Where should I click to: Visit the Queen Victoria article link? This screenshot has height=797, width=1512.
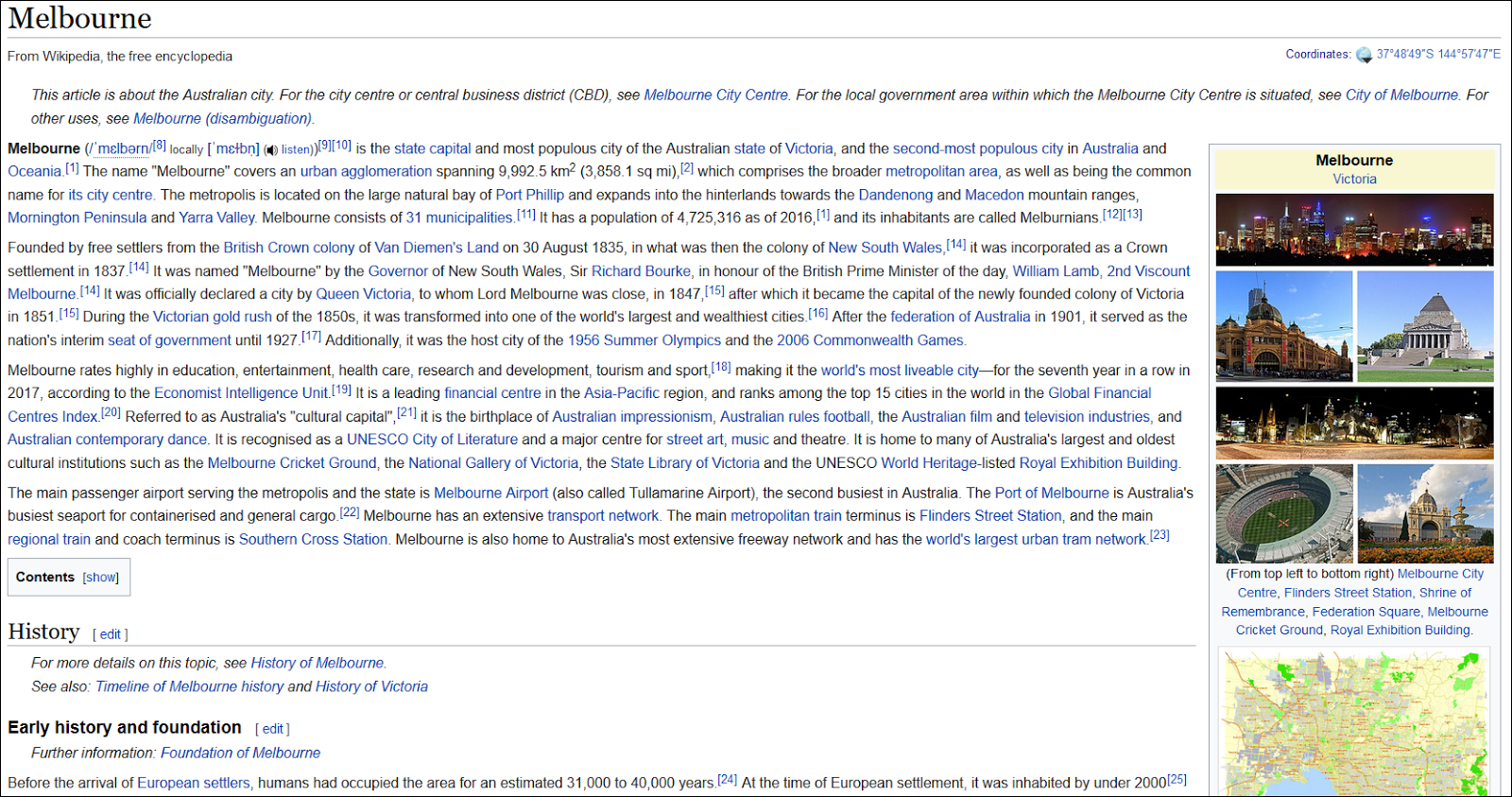363,294
